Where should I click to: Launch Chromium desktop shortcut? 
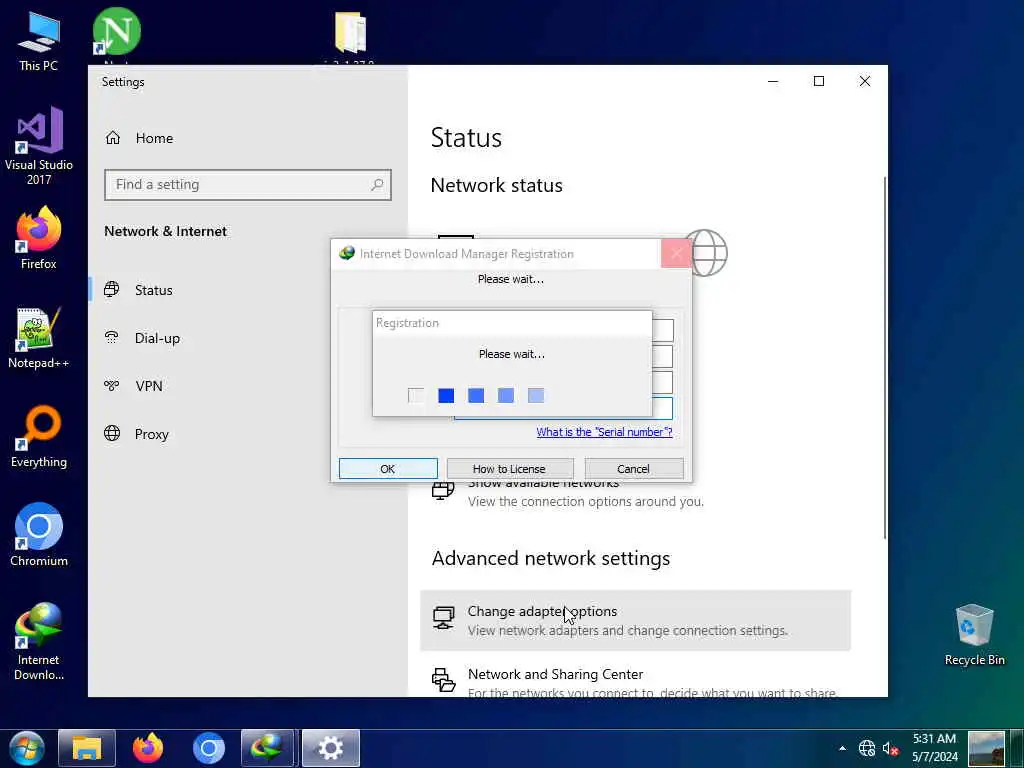pos(39,535)
